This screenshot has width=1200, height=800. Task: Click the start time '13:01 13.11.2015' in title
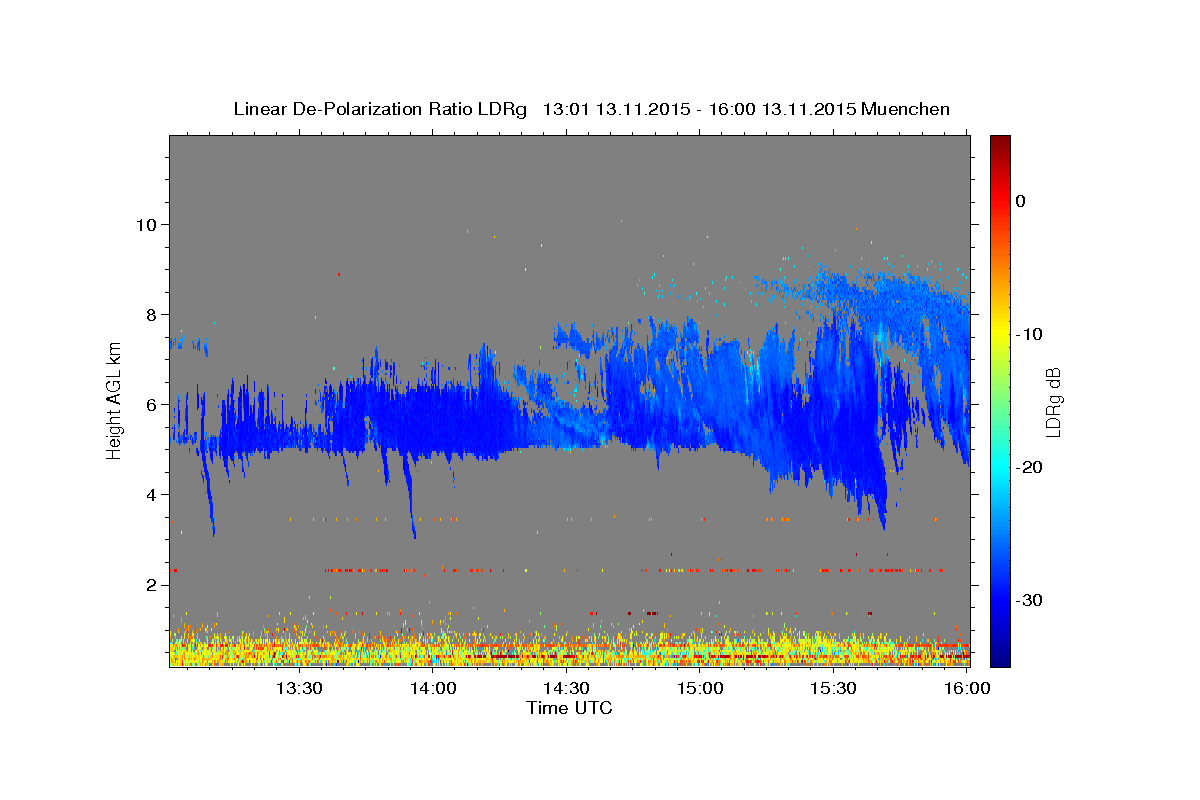point(615,109)
